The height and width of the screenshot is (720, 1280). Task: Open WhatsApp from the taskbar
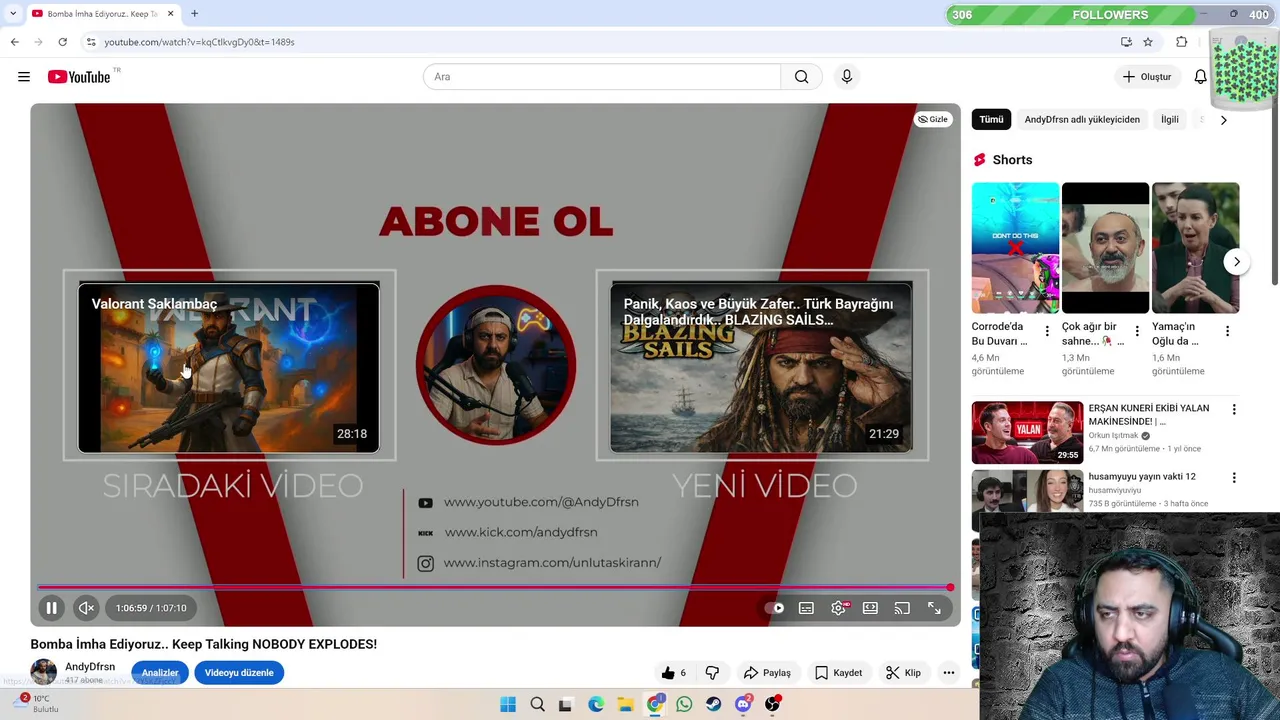(x=684, y=704)
